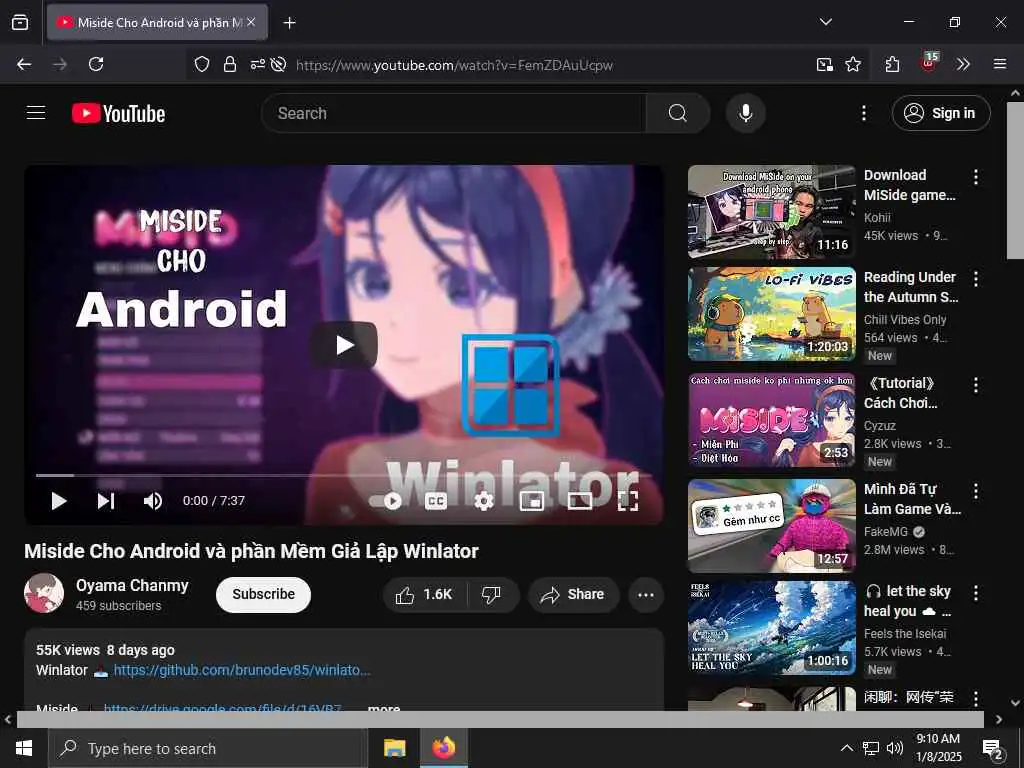Open the Windows Start menu
This screenshot has width=1024, height=768.
[x=24, y=748]
